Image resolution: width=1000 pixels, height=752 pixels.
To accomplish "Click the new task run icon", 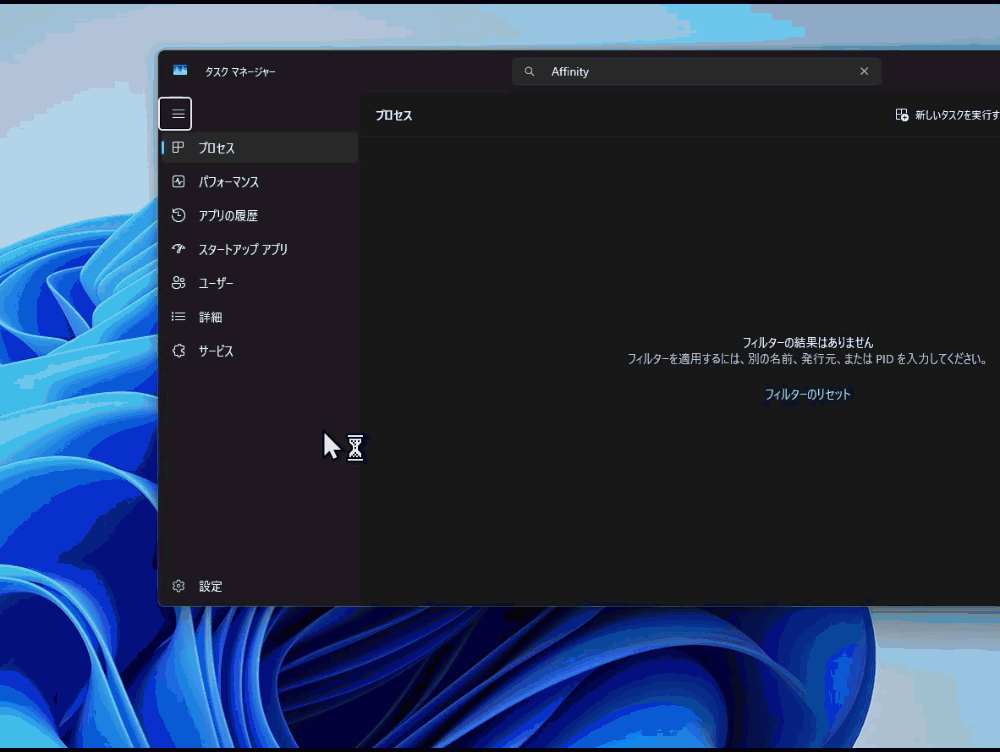I will coord(902,115).
